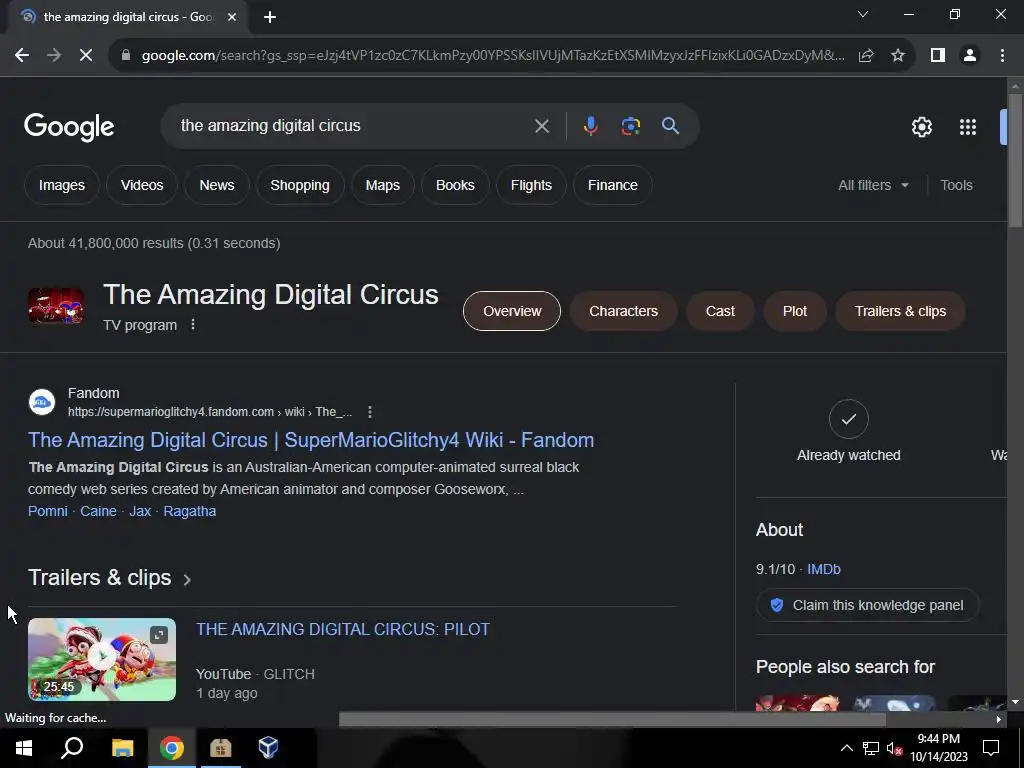Switch to the Cast chip
Screen dimensions: 1024x768
[720, 311]
